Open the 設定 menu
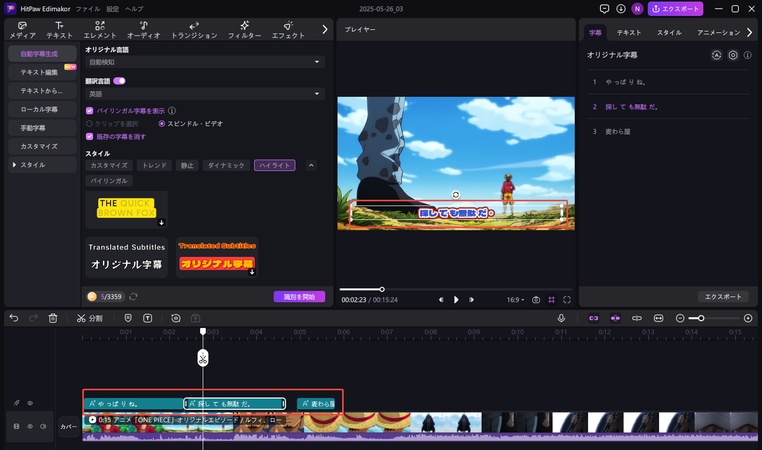 click(113, 9)
